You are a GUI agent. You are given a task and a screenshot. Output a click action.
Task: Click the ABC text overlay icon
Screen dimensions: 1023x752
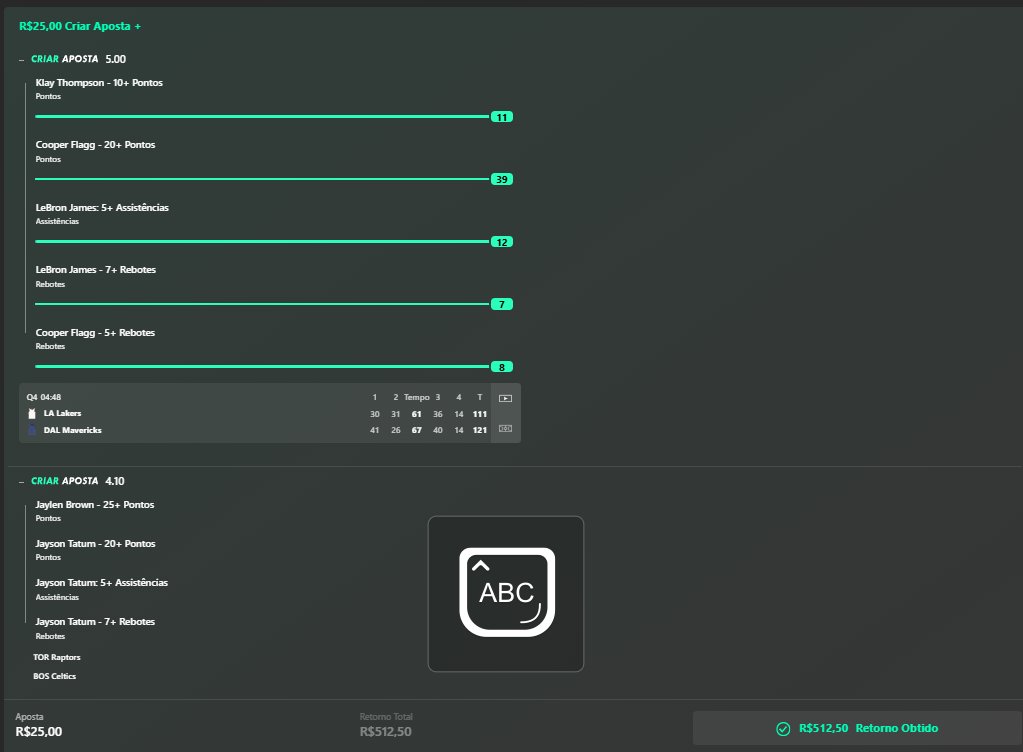coord(506,593)
